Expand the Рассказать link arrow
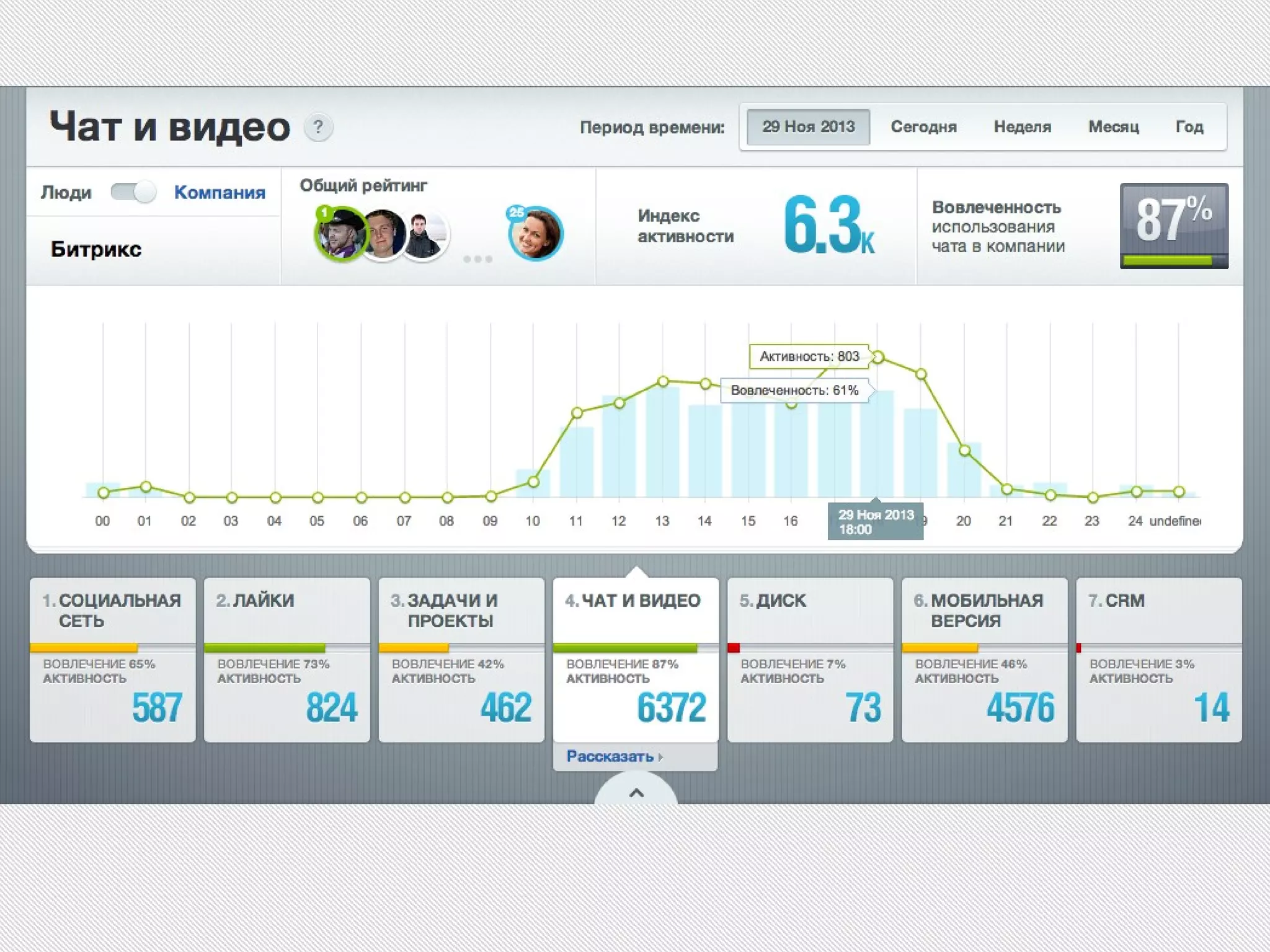Image resolution: width=1270 pixels, height=952 pixels. click(x=660, y=757)
